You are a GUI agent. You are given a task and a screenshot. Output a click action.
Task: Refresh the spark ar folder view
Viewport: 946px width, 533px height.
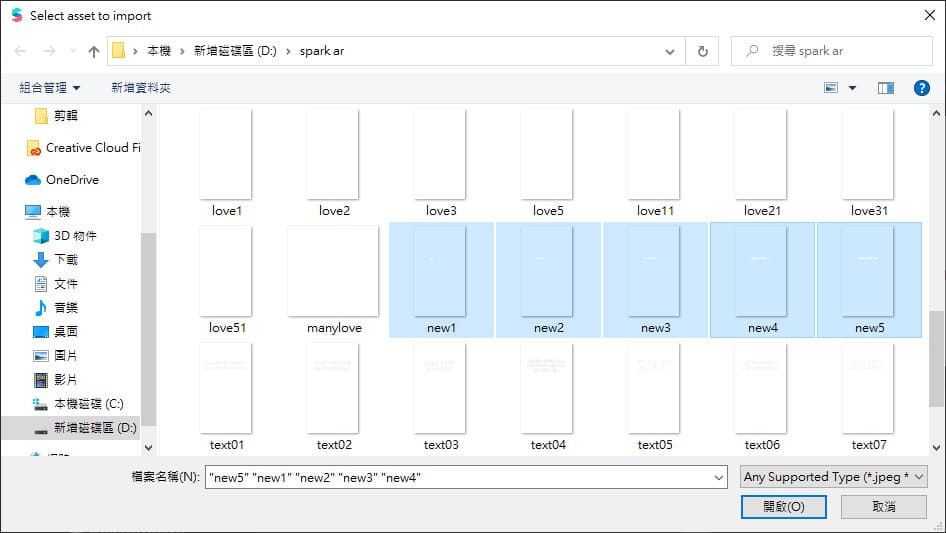(x=702, y=51)
